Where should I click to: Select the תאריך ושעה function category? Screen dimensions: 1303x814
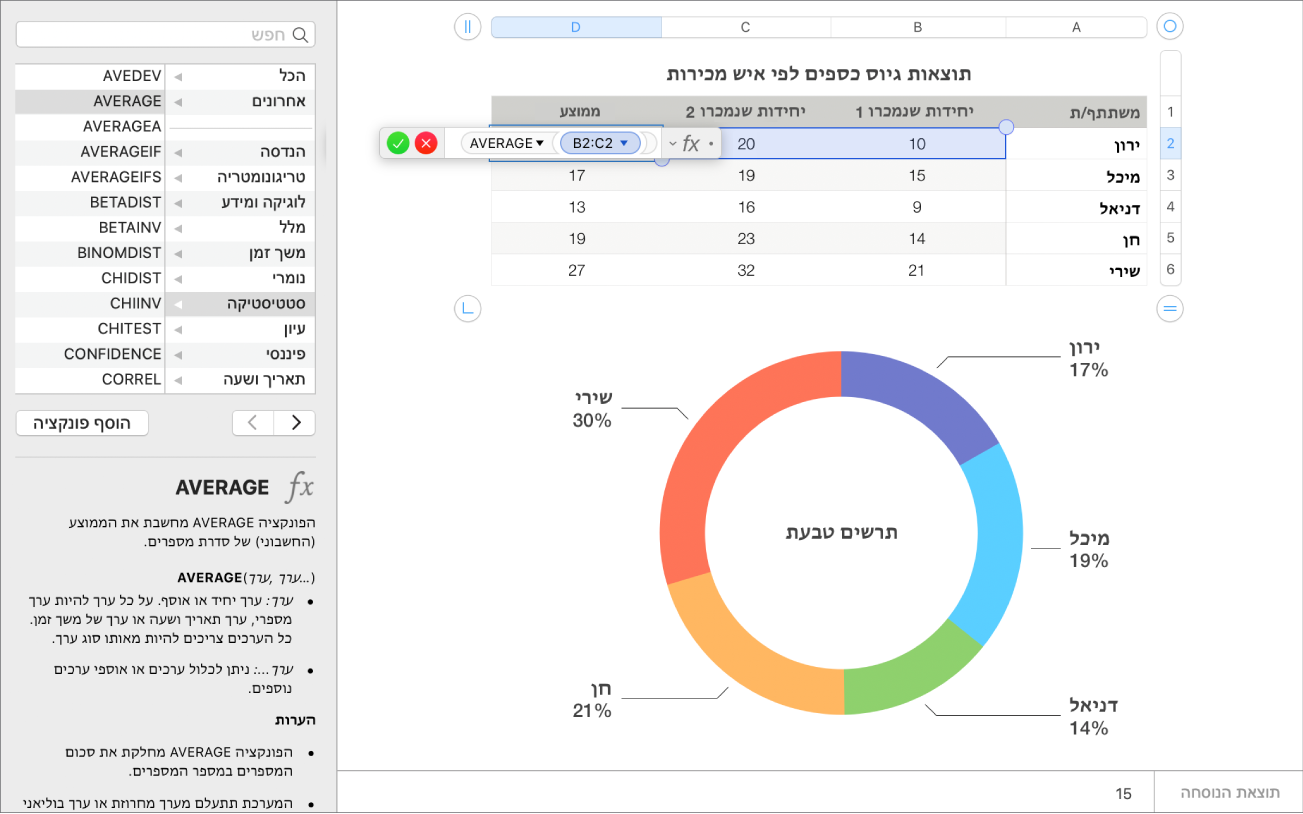(240, 380)
